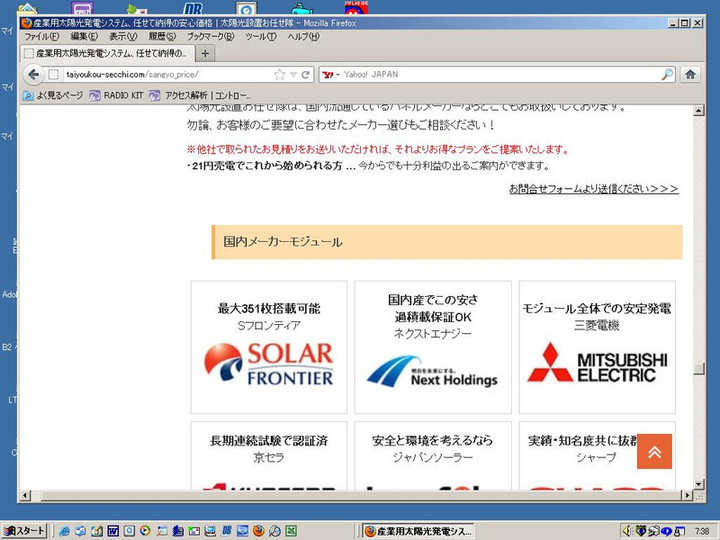Screen dimensions: 720x540
Task: Click the Excel icon in quick launch
Action: [x=290, y=530]
